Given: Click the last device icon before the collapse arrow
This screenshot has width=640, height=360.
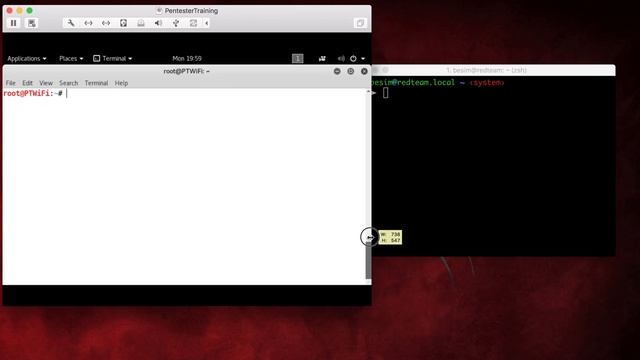Looking at the screenshot, I should [193, 23].
